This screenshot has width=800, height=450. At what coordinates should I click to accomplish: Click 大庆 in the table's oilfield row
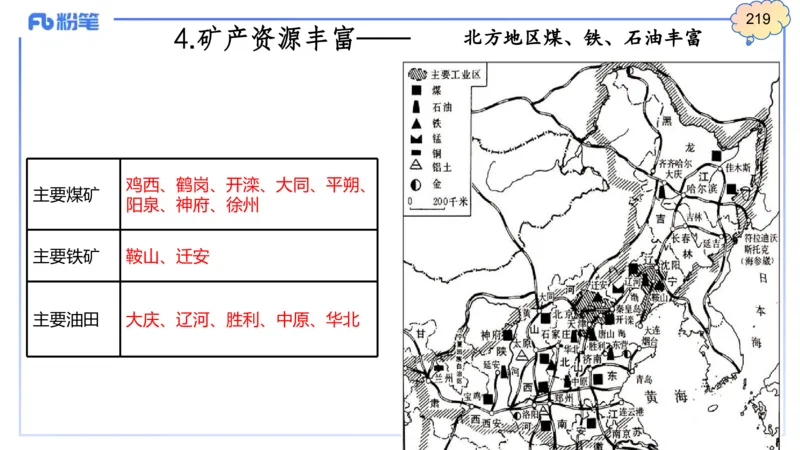pos(142,320)
